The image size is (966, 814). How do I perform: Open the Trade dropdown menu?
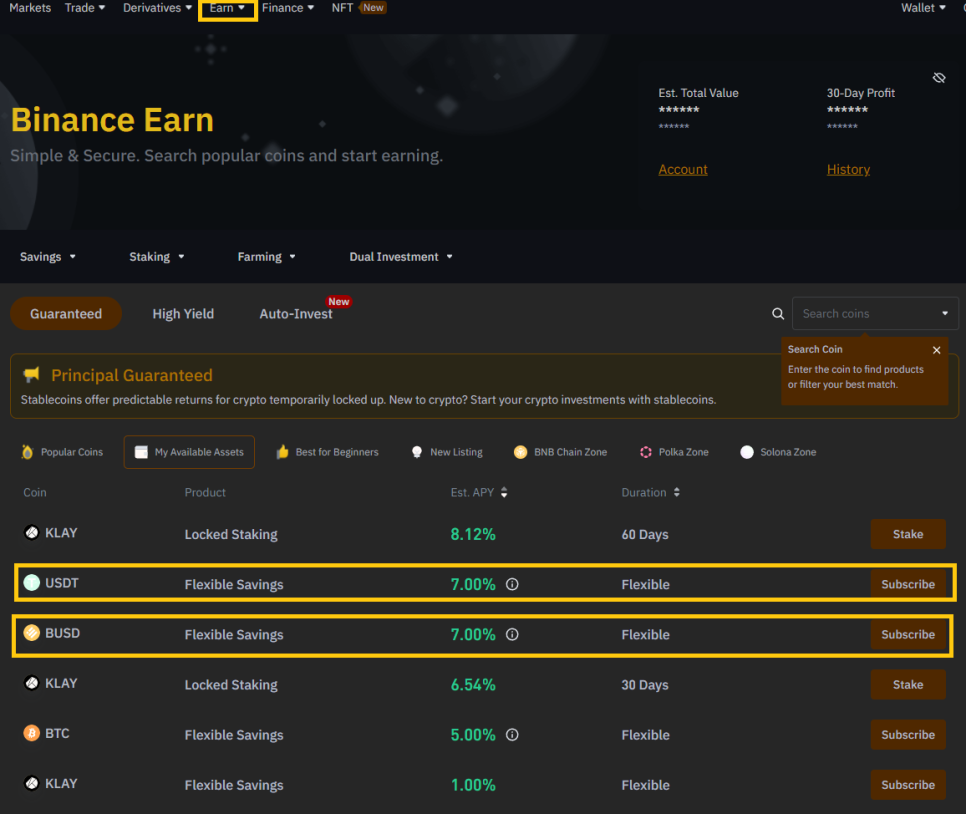[85, 8]
